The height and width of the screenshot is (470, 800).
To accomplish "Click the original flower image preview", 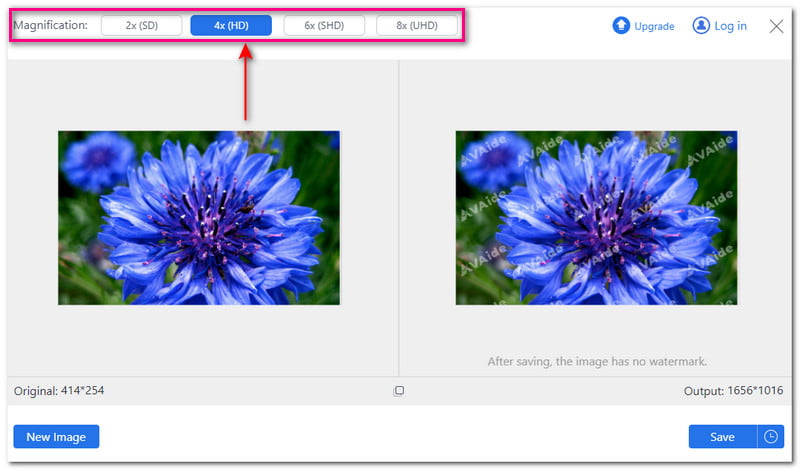I will 199,217.
